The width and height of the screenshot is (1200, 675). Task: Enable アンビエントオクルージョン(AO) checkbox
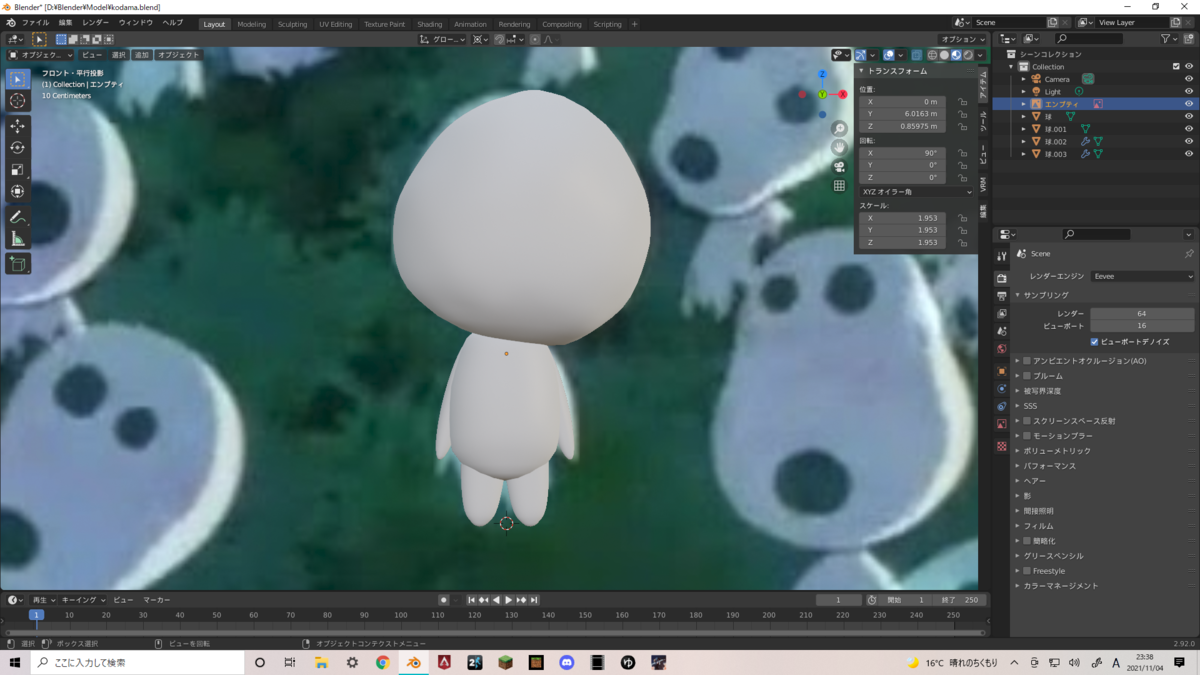[1027, 361]
